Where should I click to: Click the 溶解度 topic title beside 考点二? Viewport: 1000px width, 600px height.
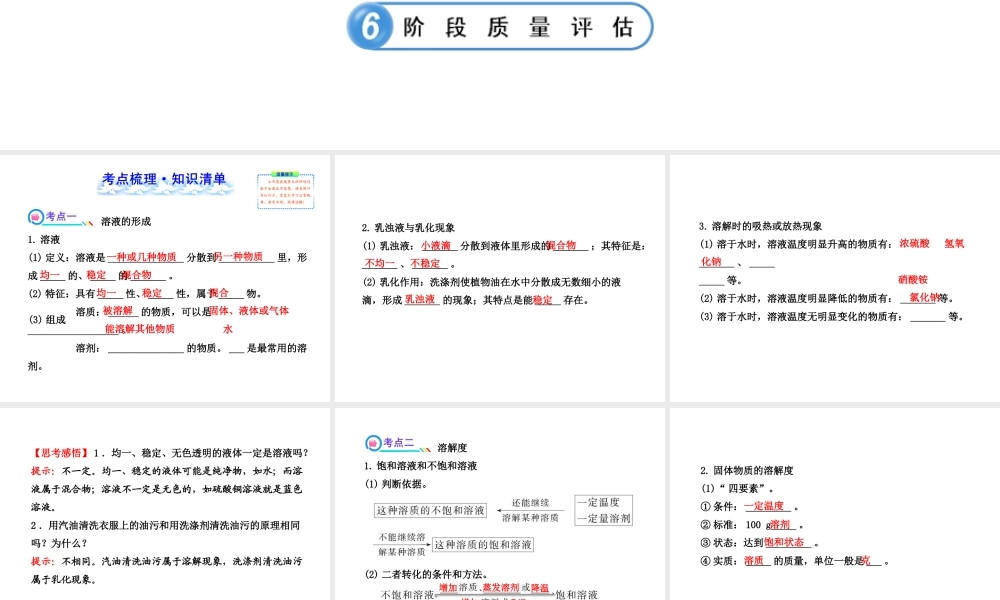point(452,448)
